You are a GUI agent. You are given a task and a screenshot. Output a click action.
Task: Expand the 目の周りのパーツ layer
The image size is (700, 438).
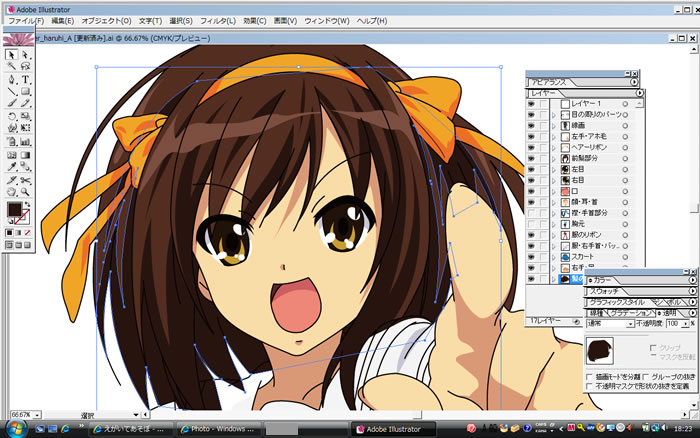pos(554,115)
